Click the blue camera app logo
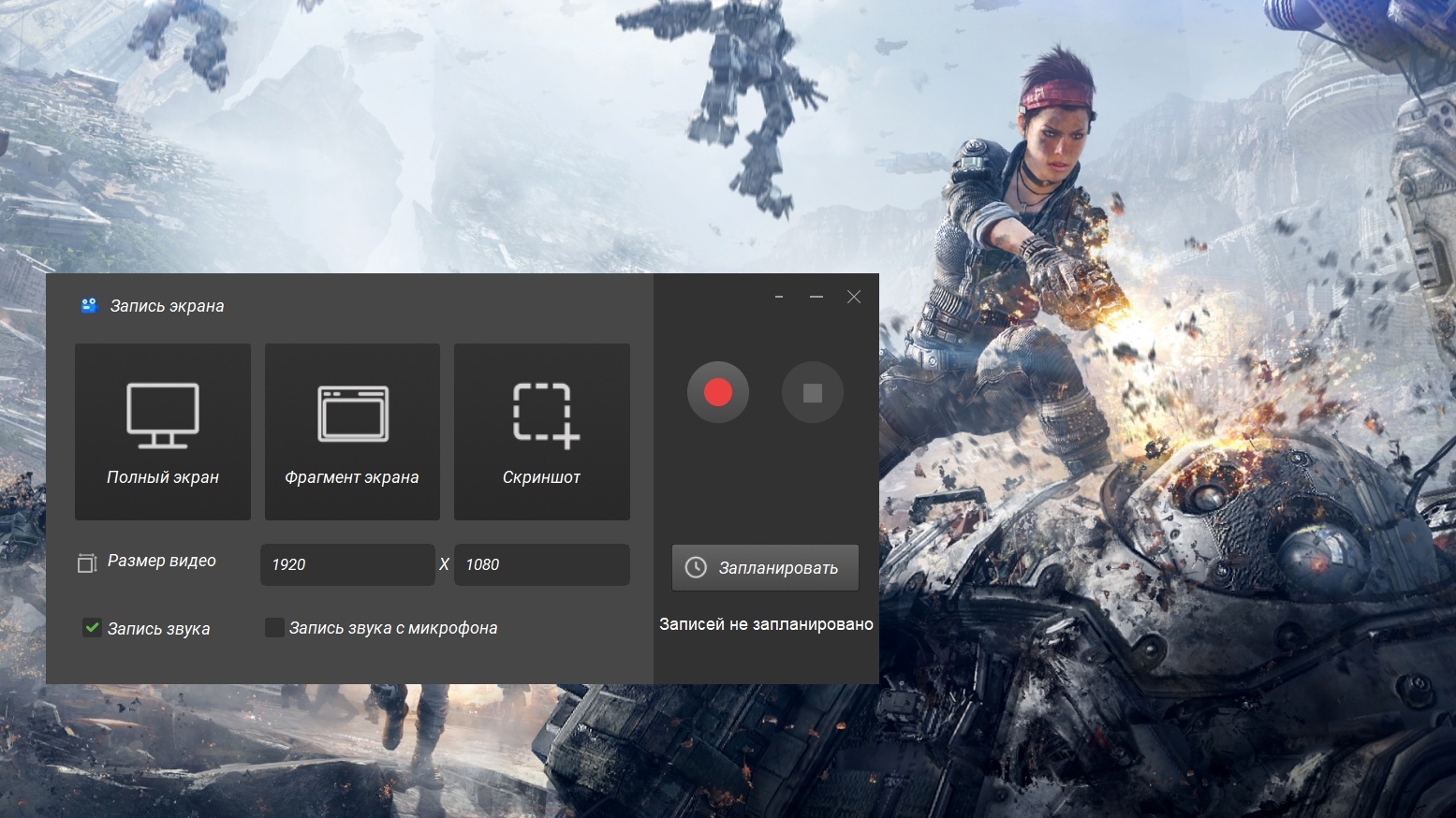1456x818 pixels. coord(89,305)
